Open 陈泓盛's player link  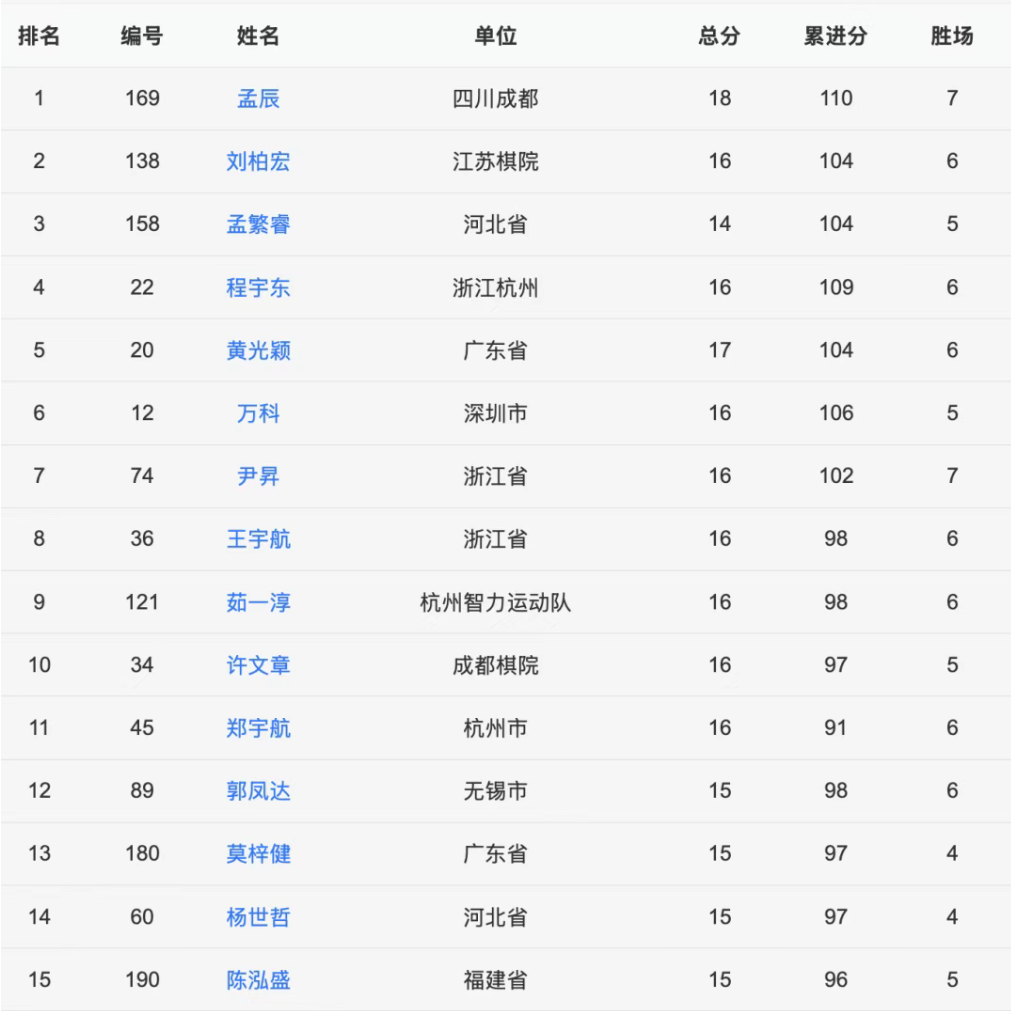(258, 980)
